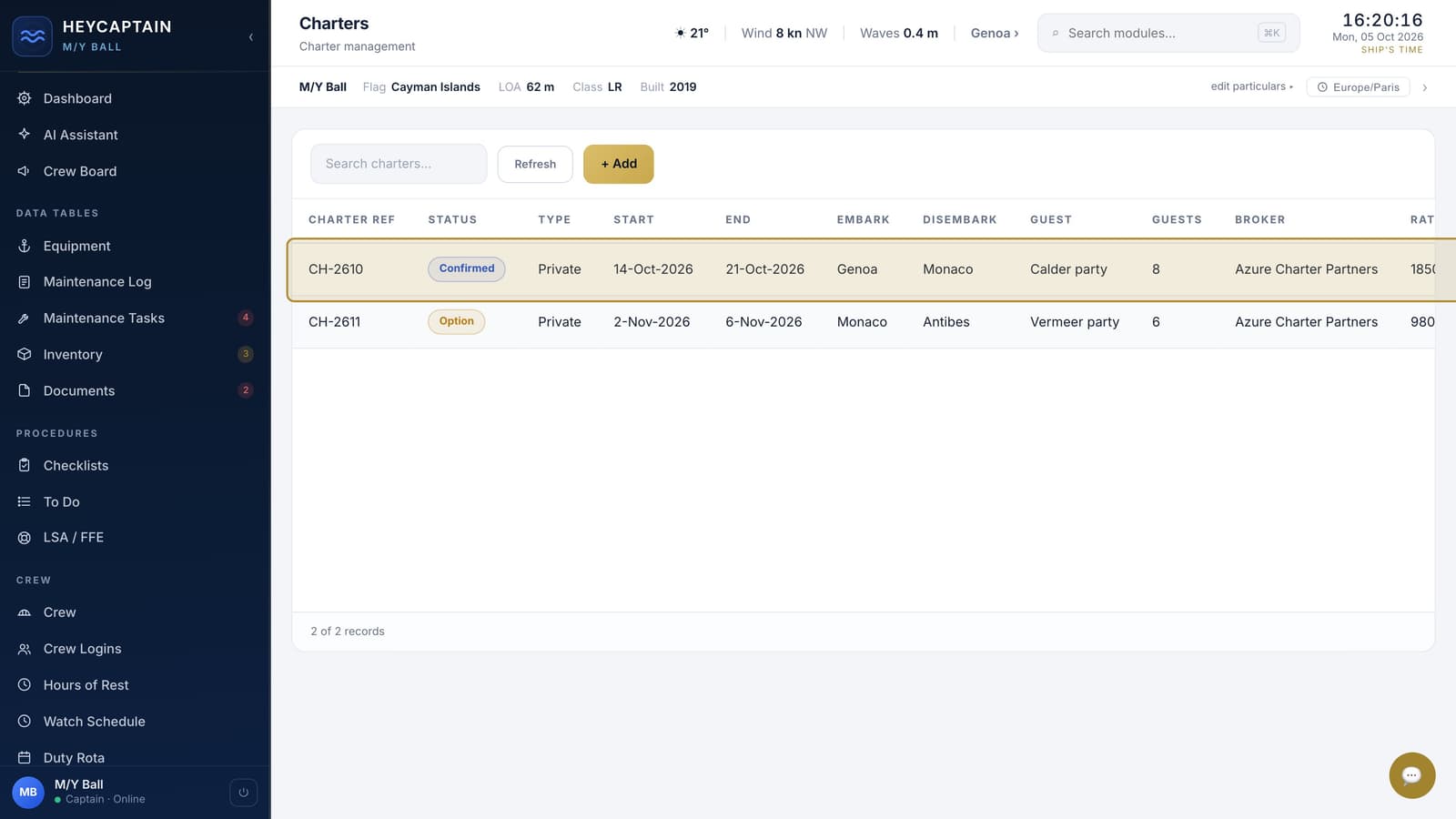Open the Europe/Paris timezone selector
The width and height of the screenshot is (1456, 819).
tap(1359, 87)
